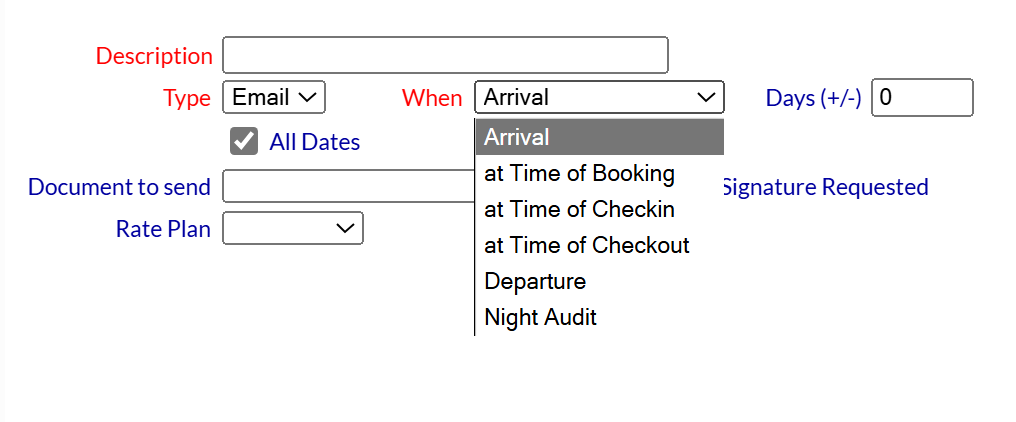1016x422 pixels.
Task: Click the Description text field
Action: [x=445, y=55]
